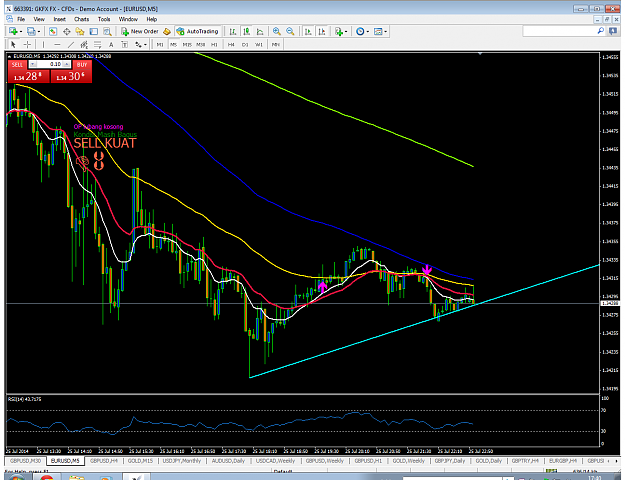This screenshot has height=480, width=625.
Task: Open the Window menu
Action: pos(128,19)
